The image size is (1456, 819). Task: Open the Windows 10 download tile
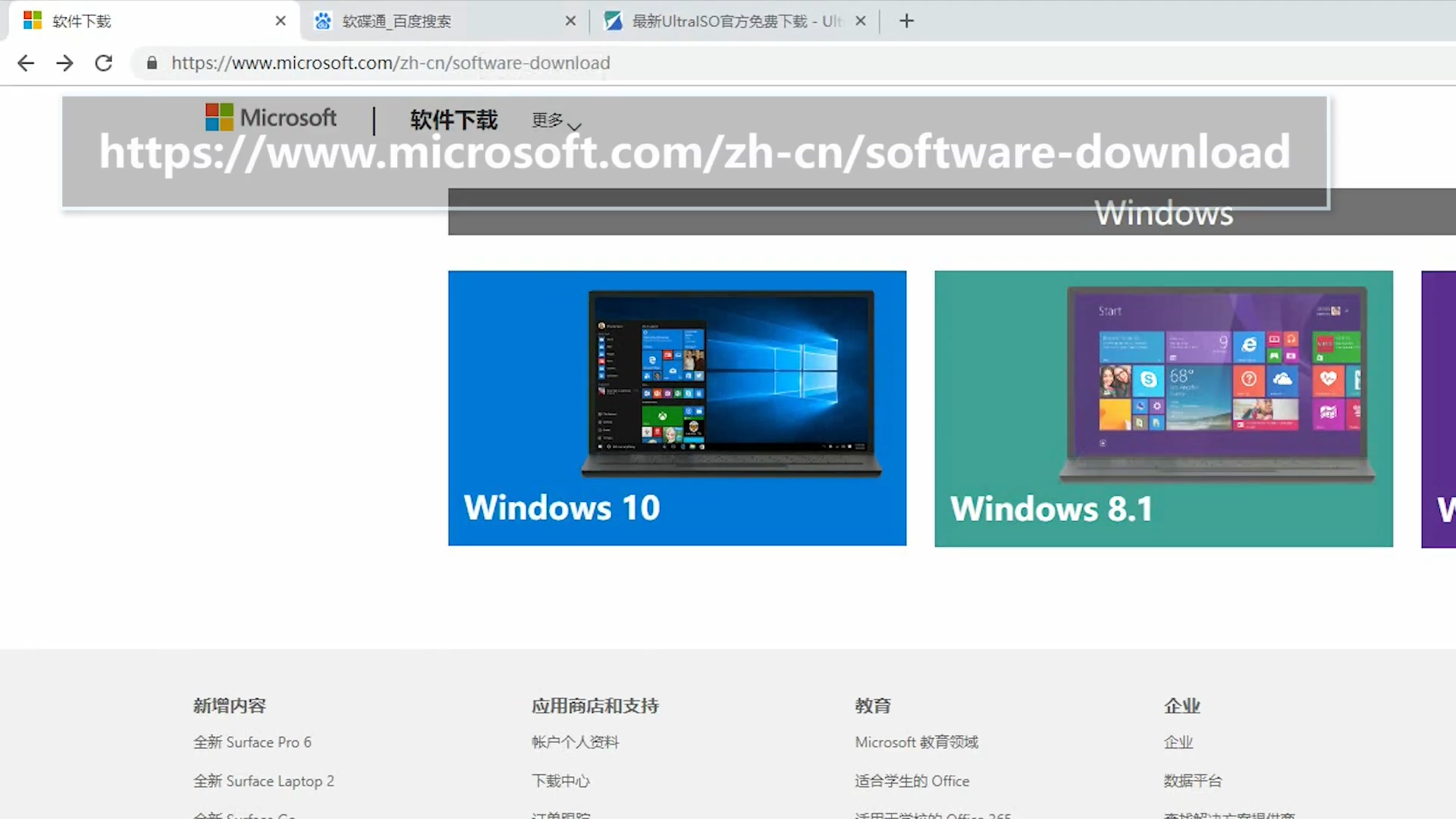(x=677, y=408)
